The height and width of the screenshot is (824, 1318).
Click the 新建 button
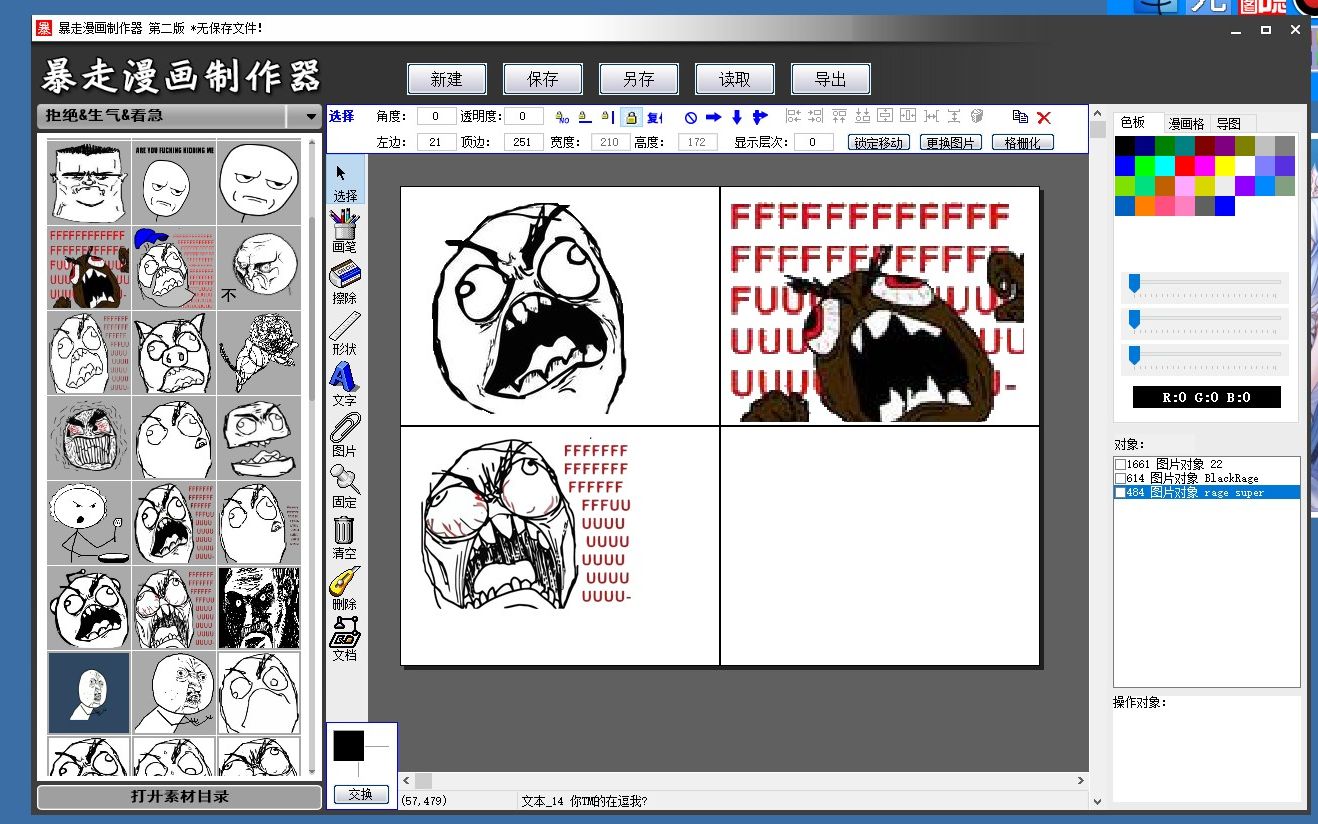click(x=447, y=79)
